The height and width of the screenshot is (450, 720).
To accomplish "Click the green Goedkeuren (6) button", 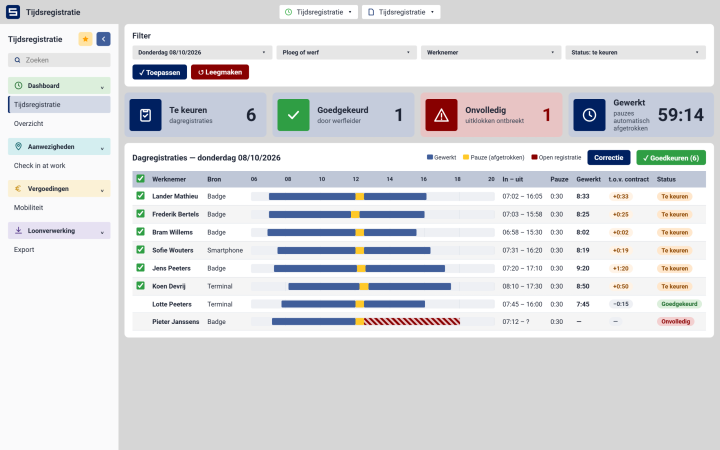I will coord(670,158).
